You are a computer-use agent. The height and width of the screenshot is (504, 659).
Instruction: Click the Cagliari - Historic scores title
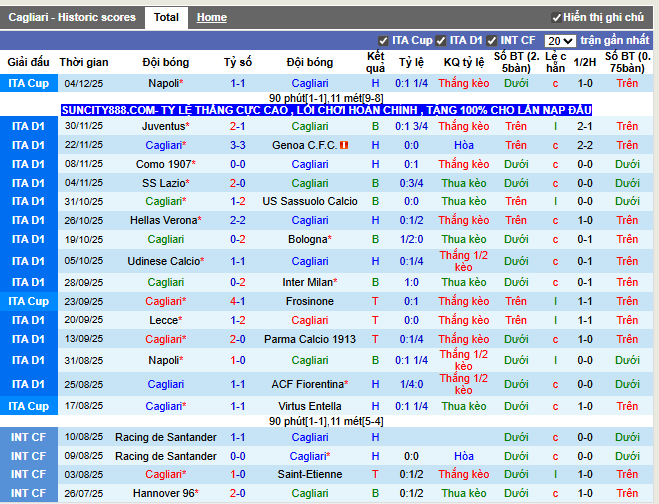pos(72,17)
